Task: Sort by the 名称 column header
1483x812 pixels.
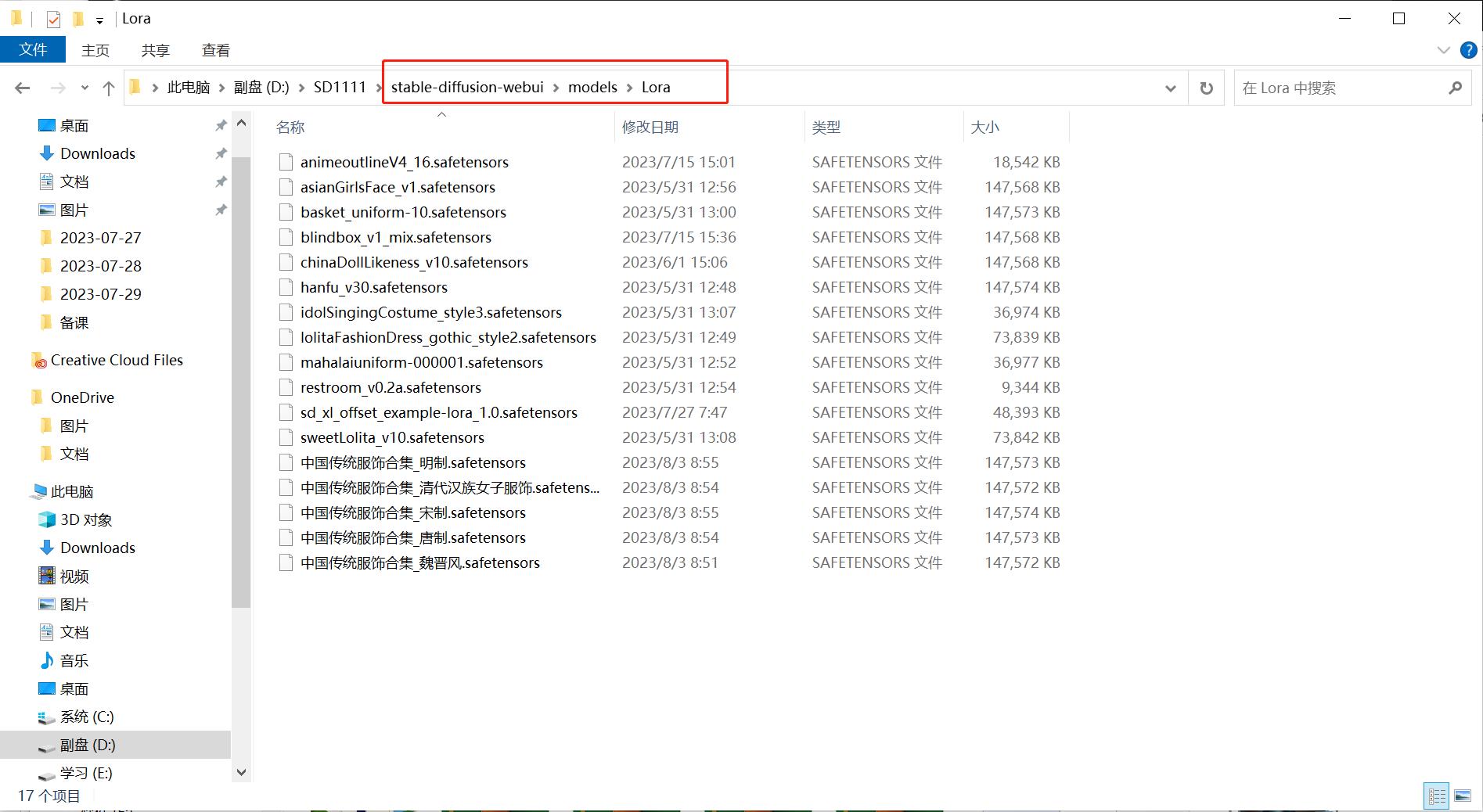Action: tap(290, 128)
